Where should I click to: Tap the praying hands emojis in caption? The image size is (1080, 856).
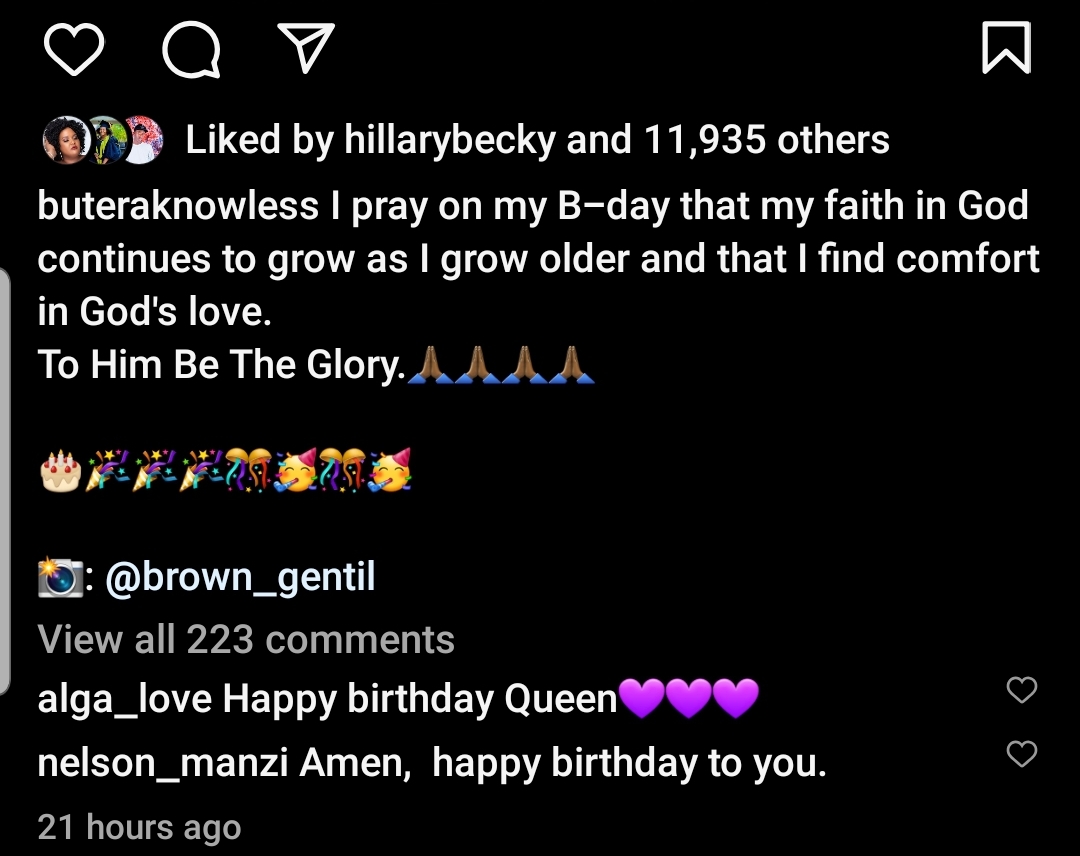point(502,365)
